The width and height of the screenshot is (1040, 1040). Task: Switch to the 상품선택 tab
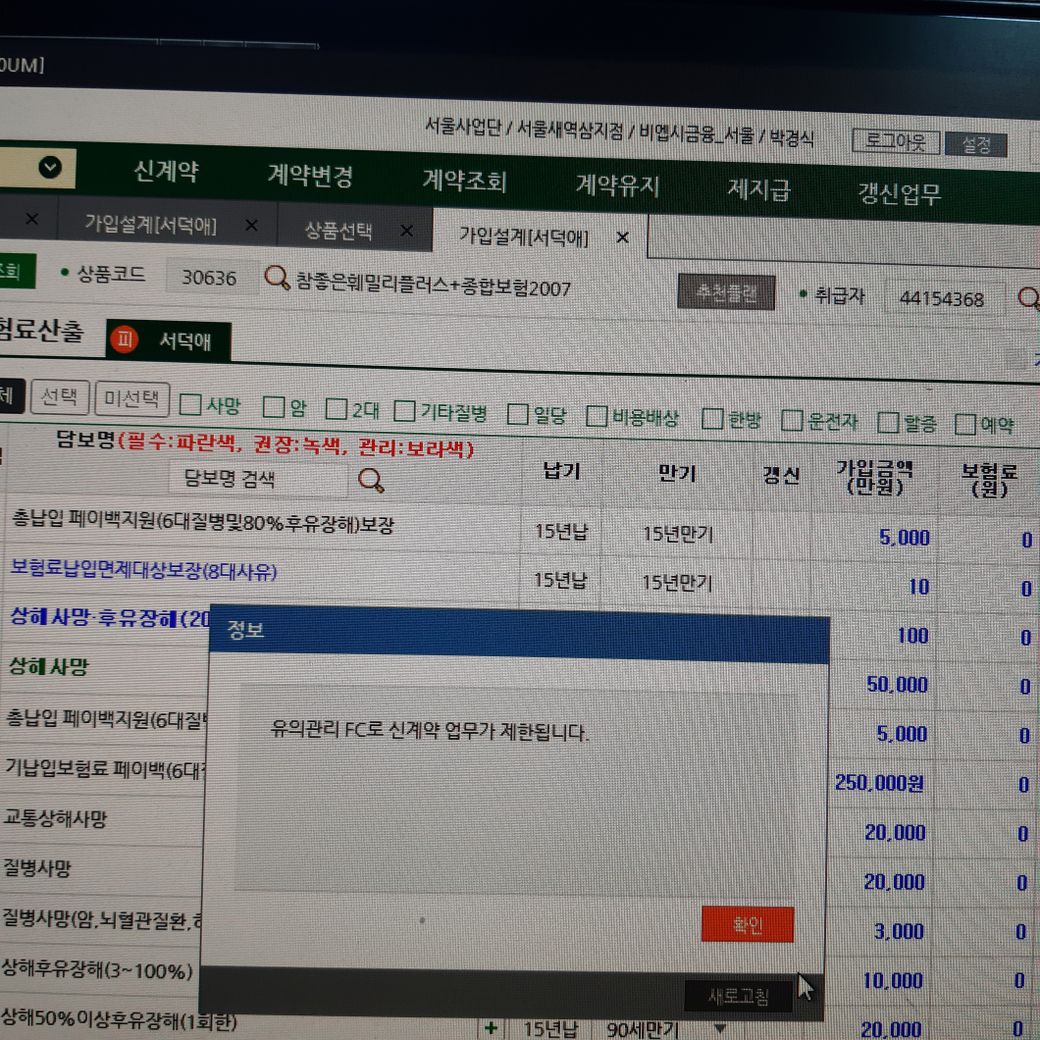(338, 231)
